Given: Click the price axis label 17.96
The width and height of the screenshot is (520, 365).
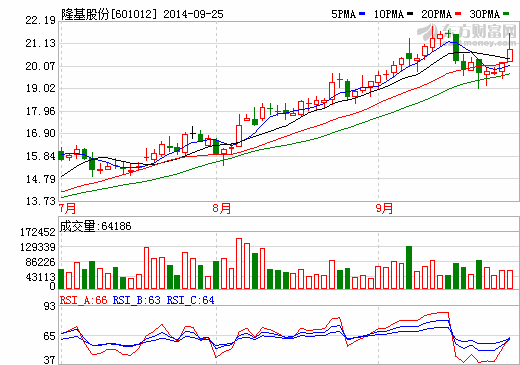Looking at the screenshot, I should [40, 111].
